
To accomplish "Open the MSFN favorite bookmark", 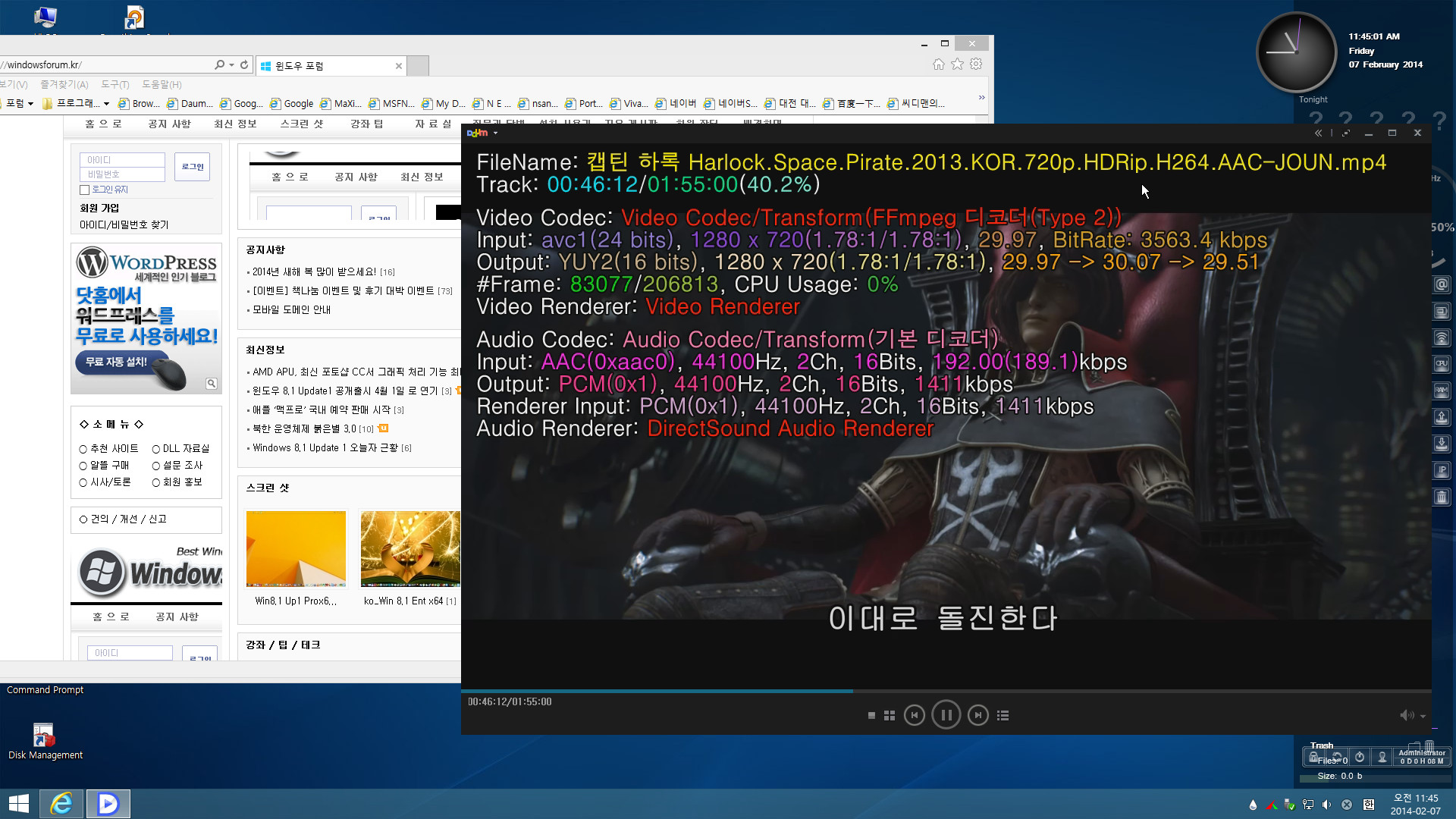I will (392, 104).
